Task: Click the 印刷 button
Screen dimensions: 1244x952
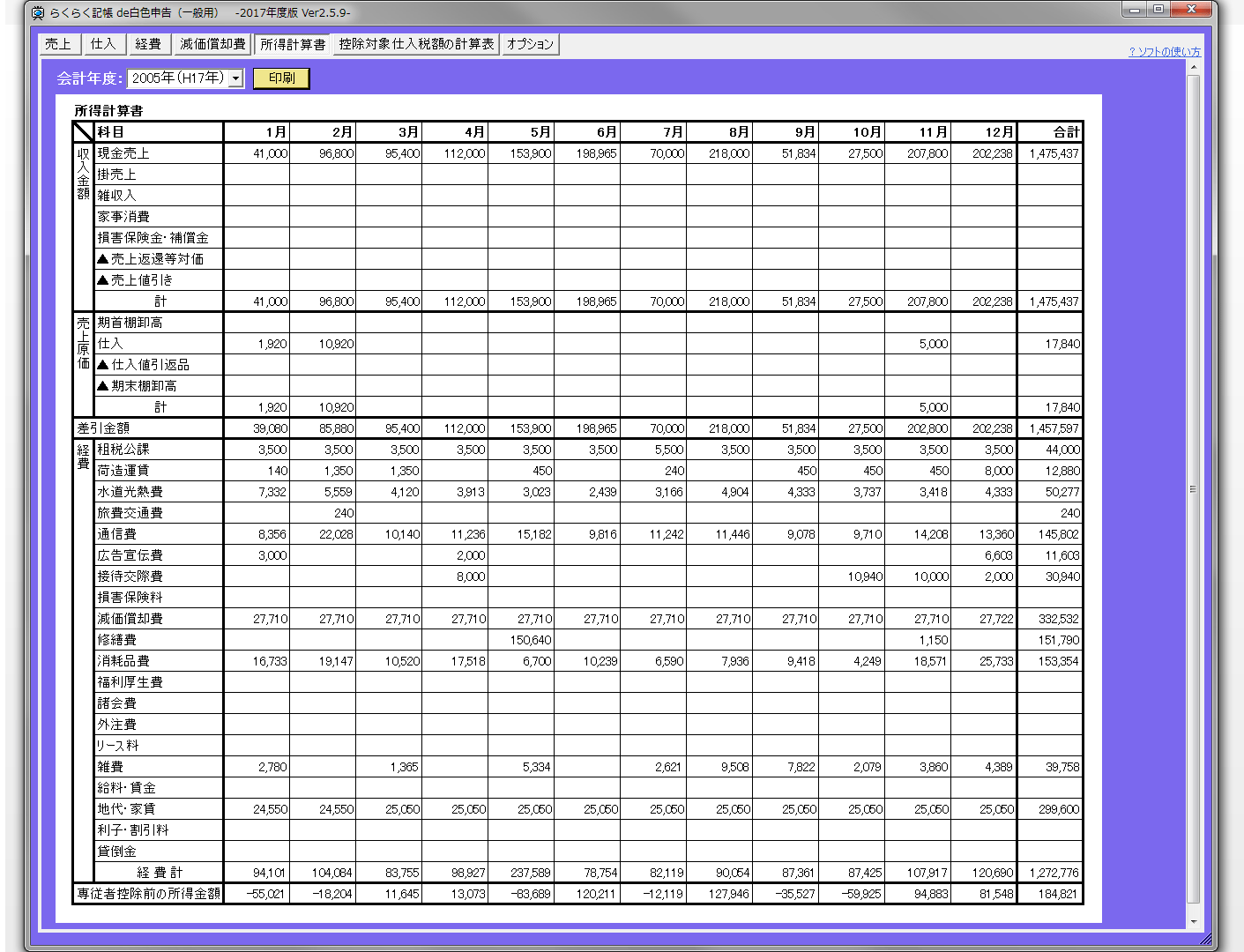Action: [x=281, y=78]
